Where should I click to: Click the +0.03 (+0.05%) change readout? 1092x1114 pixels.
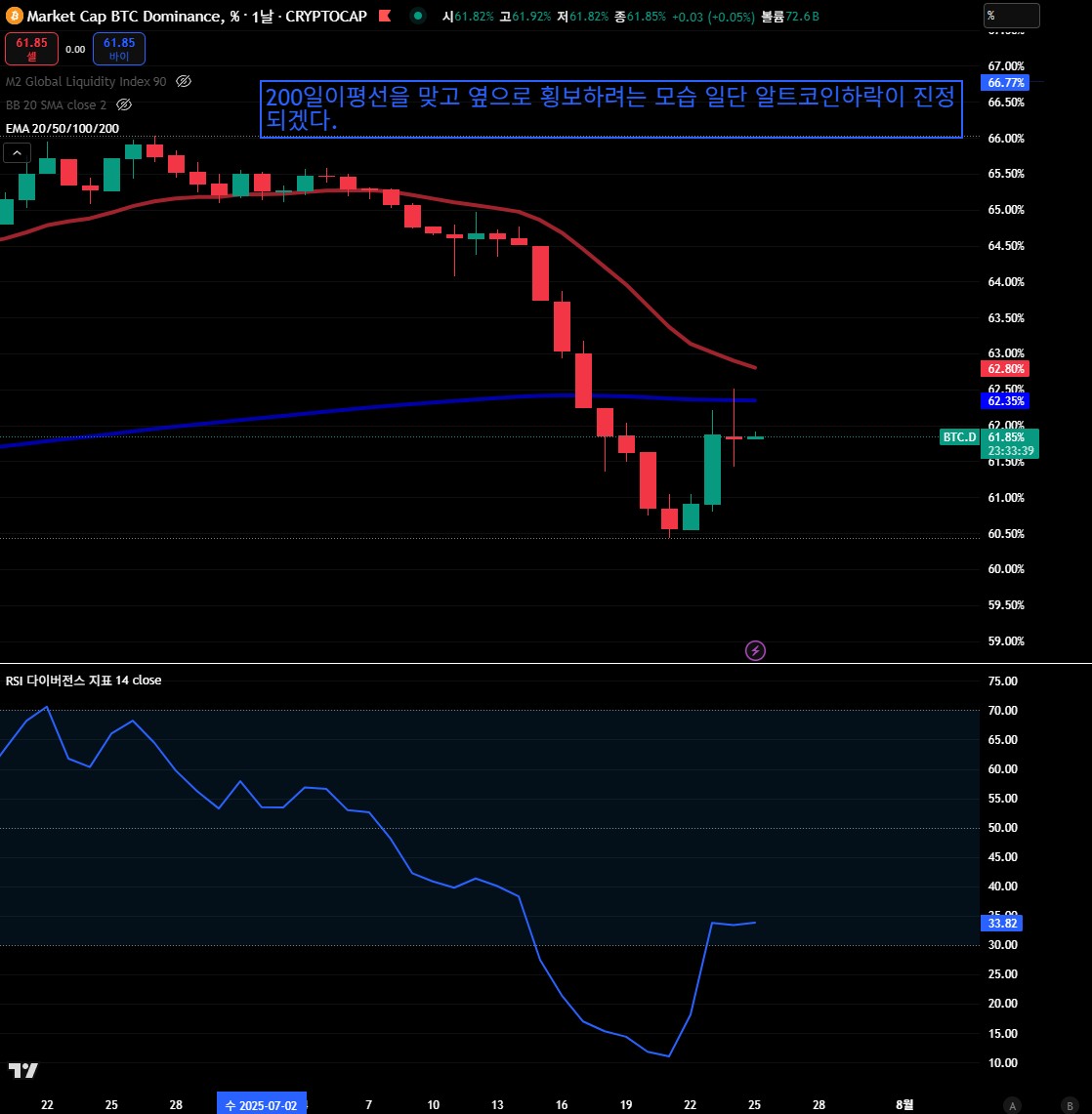tap(713, 17)
